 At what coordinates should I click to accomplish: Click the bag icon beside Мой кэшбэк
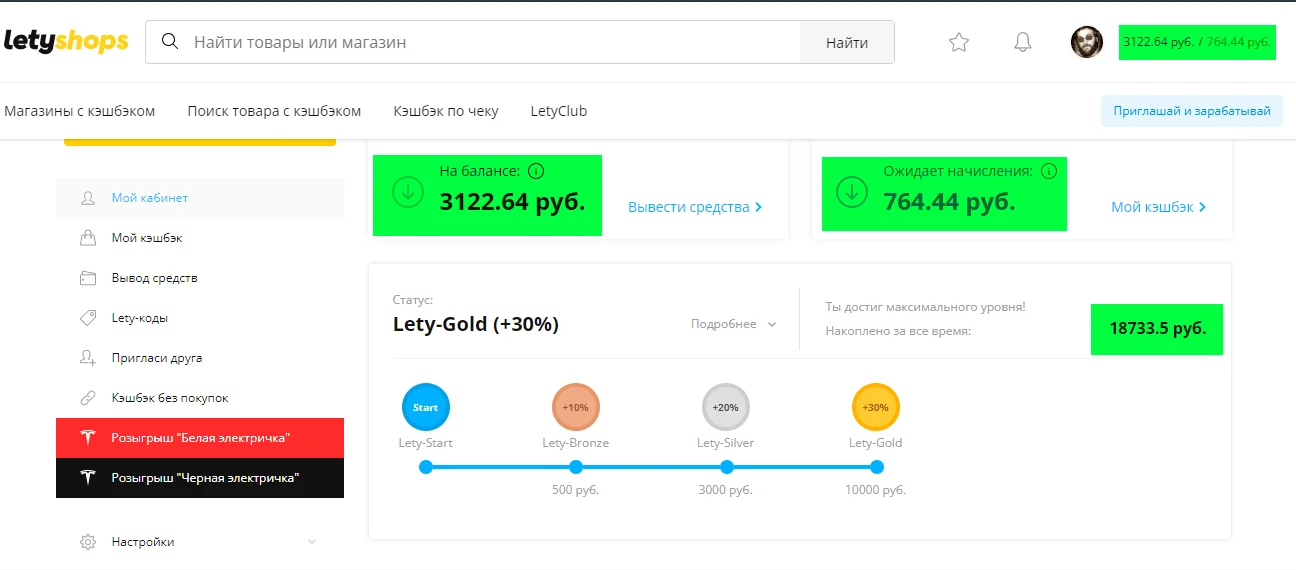tap(88, 238)
